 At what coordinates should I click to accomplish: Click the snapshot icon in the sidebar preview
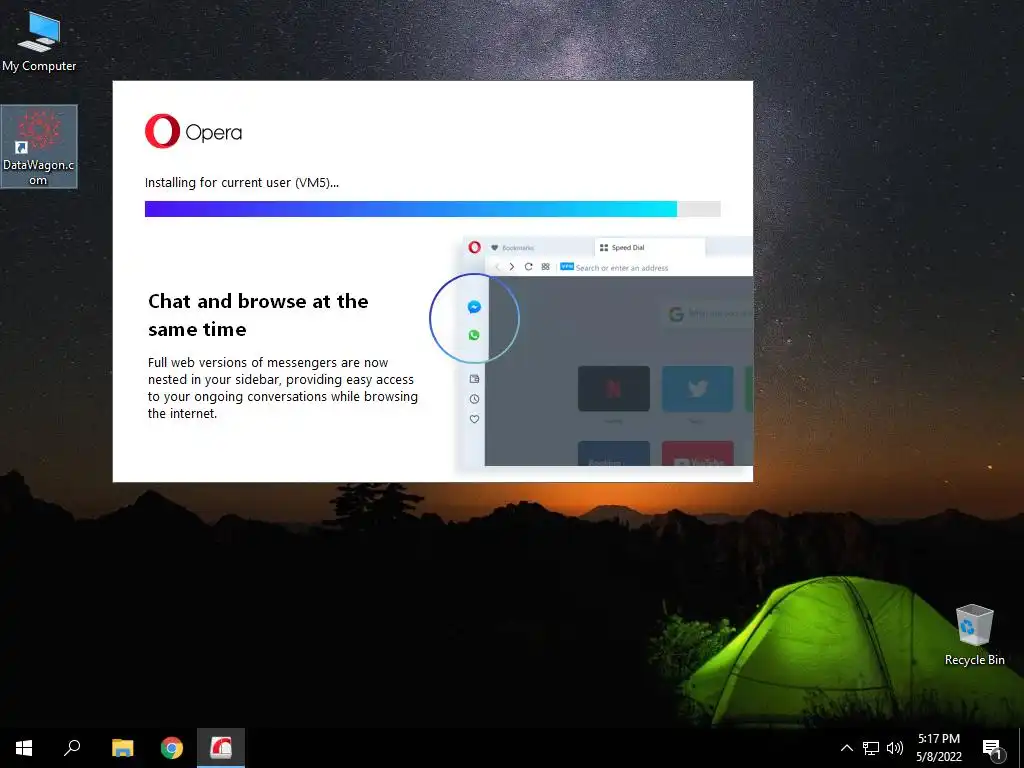(474, 379)
